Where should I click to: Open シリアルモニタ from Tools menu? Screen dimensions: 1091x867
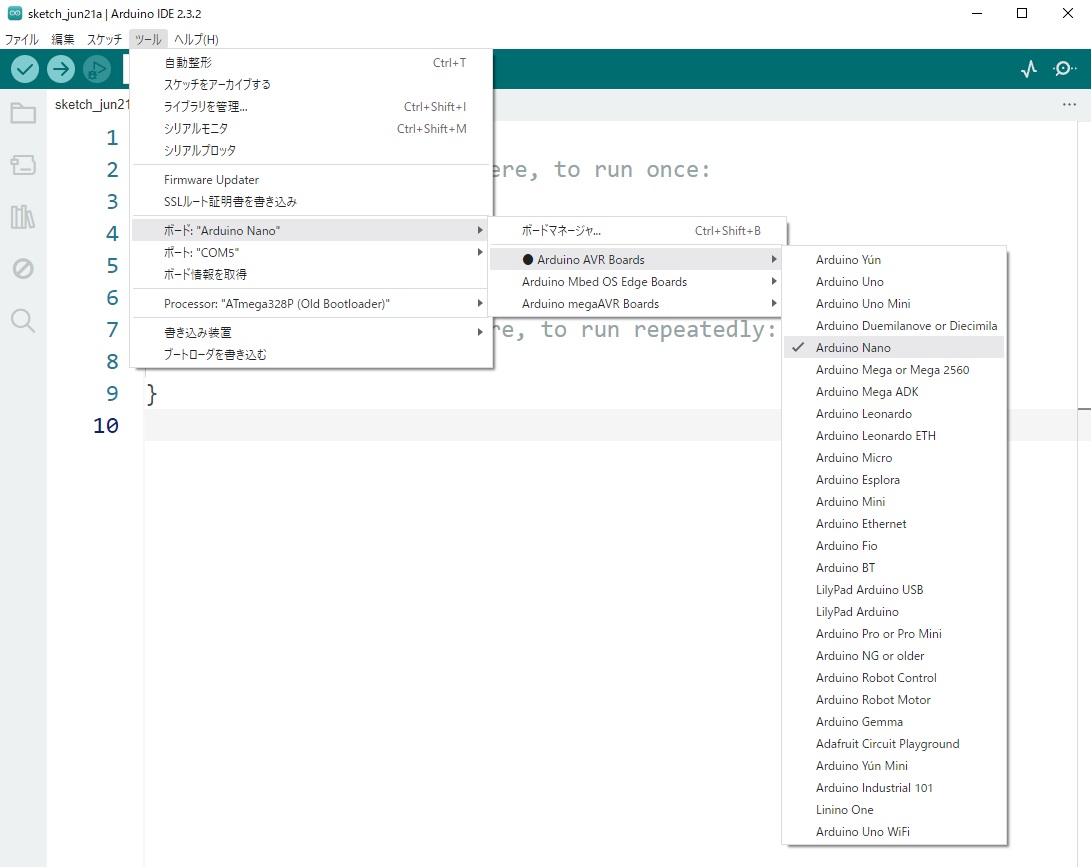[310, 129]
